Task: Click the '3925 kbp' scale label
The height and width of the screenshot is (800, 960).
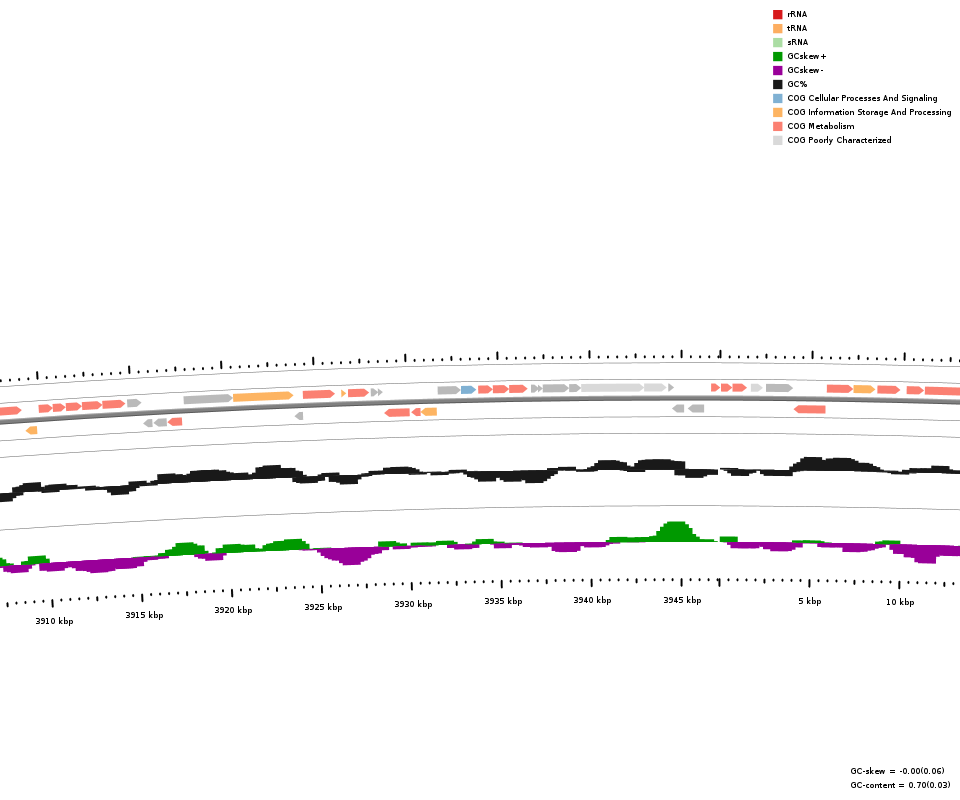Action: (x=323, y=607)
